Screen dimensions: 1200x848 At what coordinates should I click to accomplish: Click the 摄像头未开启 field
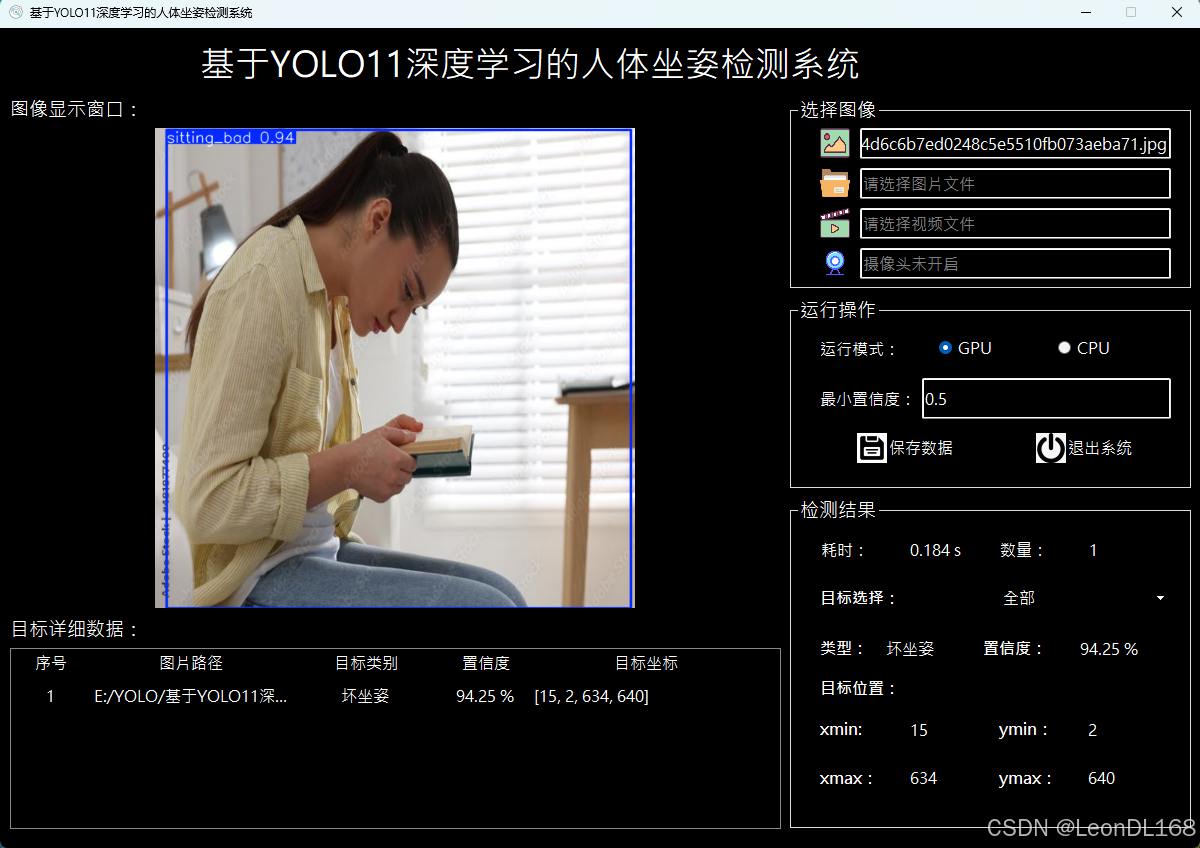tap(1015, 264)
